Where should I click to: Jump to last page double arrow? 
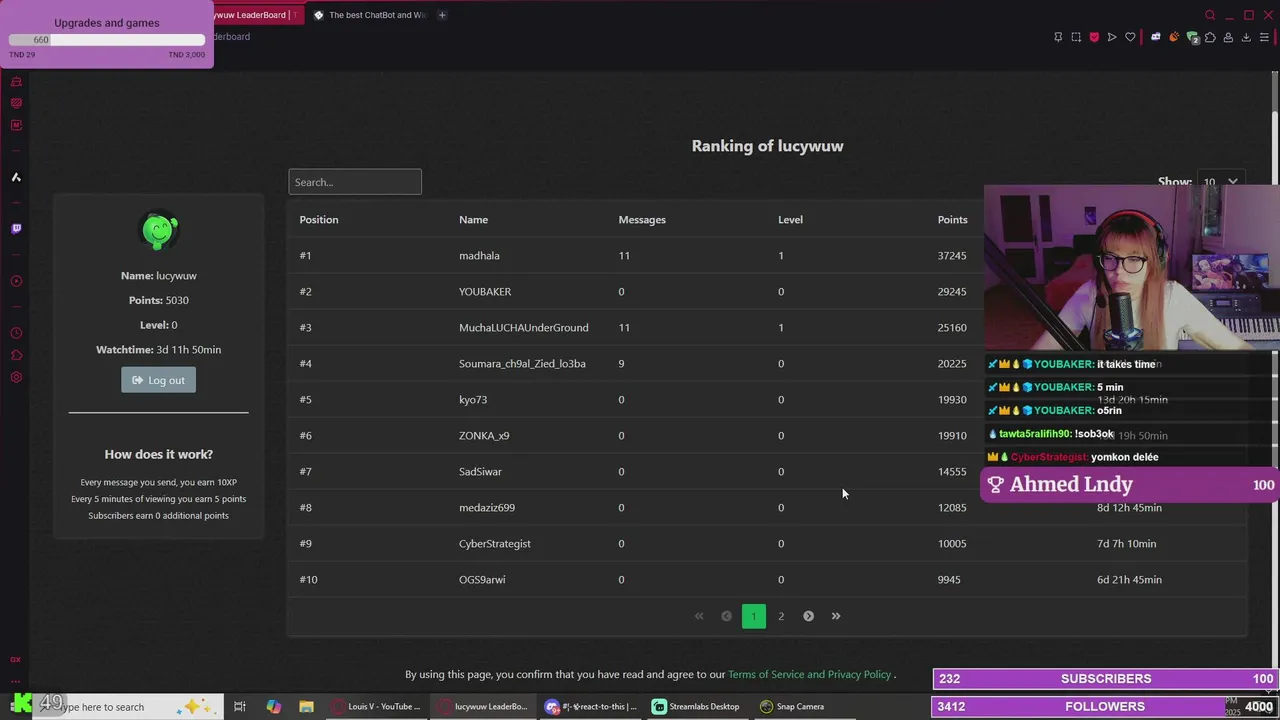836,616
